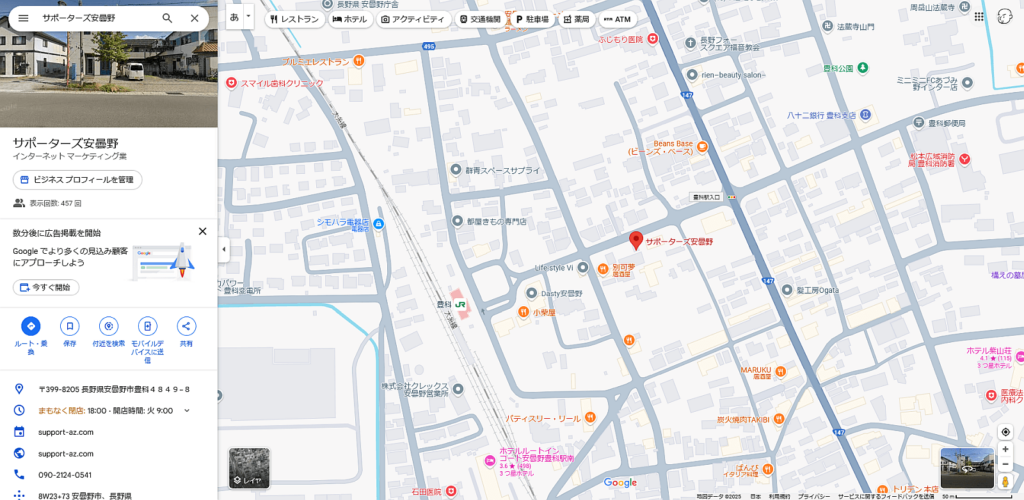Image resolution: width=1024 pixels, height=500 pixels.
Task: Click the Google logo on map
Action: (x=620, y=482)
